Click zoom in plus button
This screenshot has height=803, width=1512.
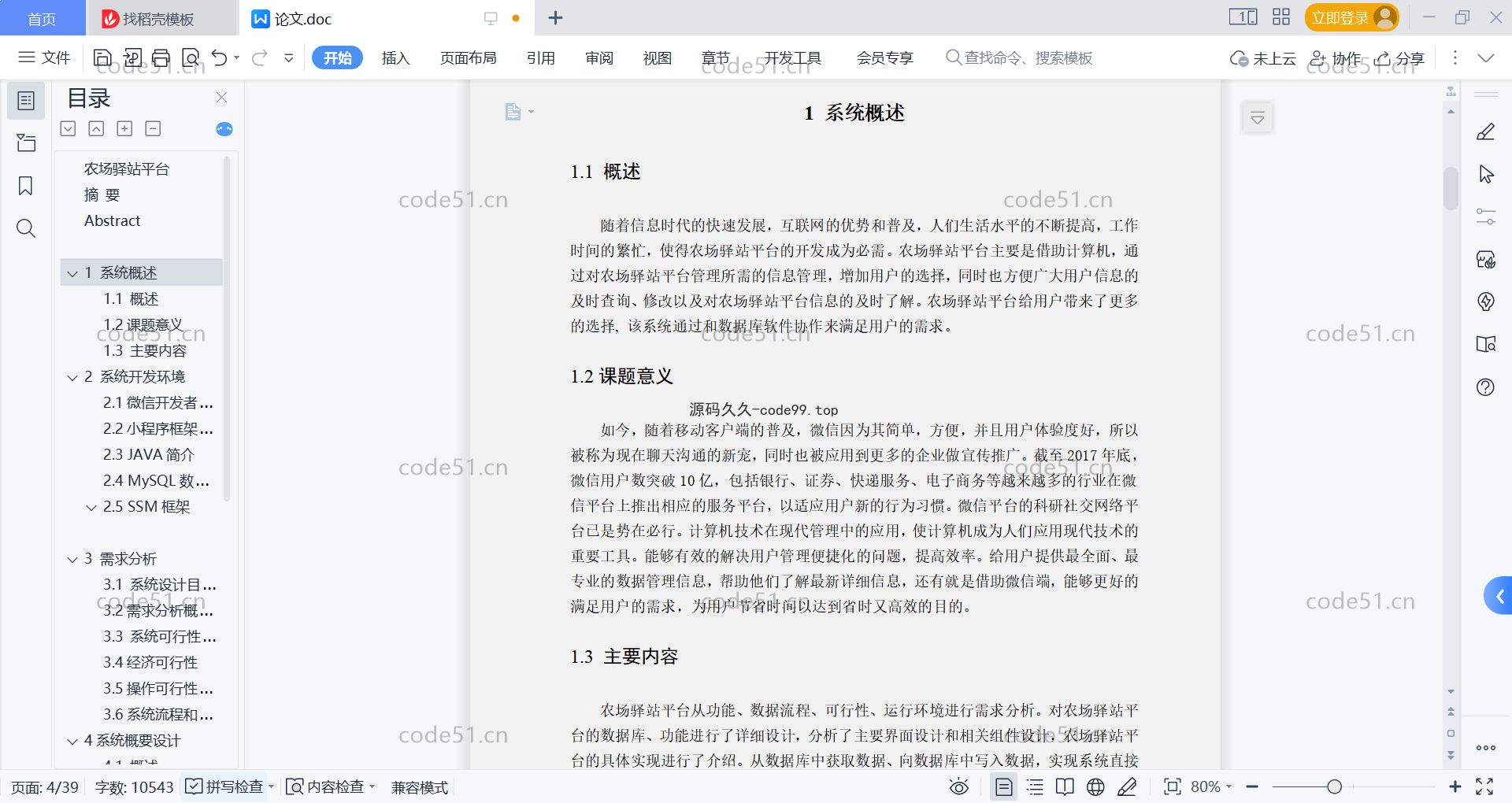tap(1455, 786)
